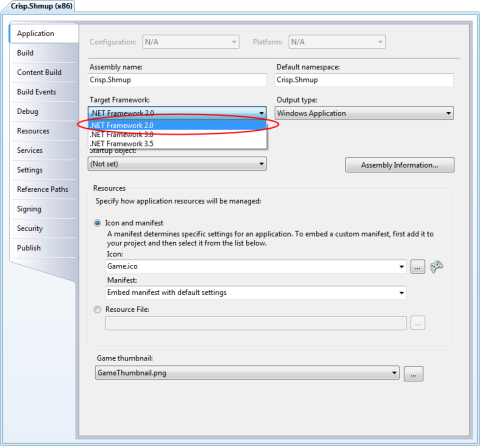Viewport: 480px width, 446px height.
Task: Open the Manifest dropdown list
Action: [256, 293]
